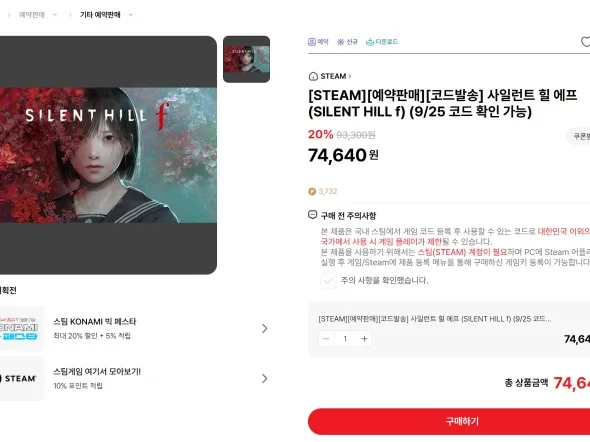Open the 스팀 KONAMI 빅 페스타 chevron
The width and height of the screenshot is (590, 442).
(265, 329)
